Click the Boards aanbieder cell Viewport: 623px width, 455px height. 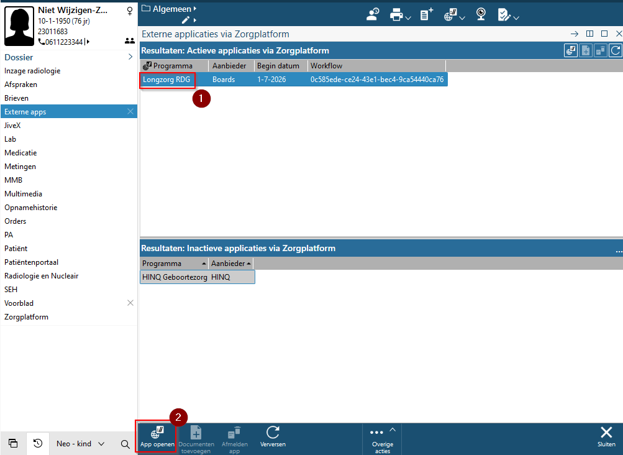223,79
